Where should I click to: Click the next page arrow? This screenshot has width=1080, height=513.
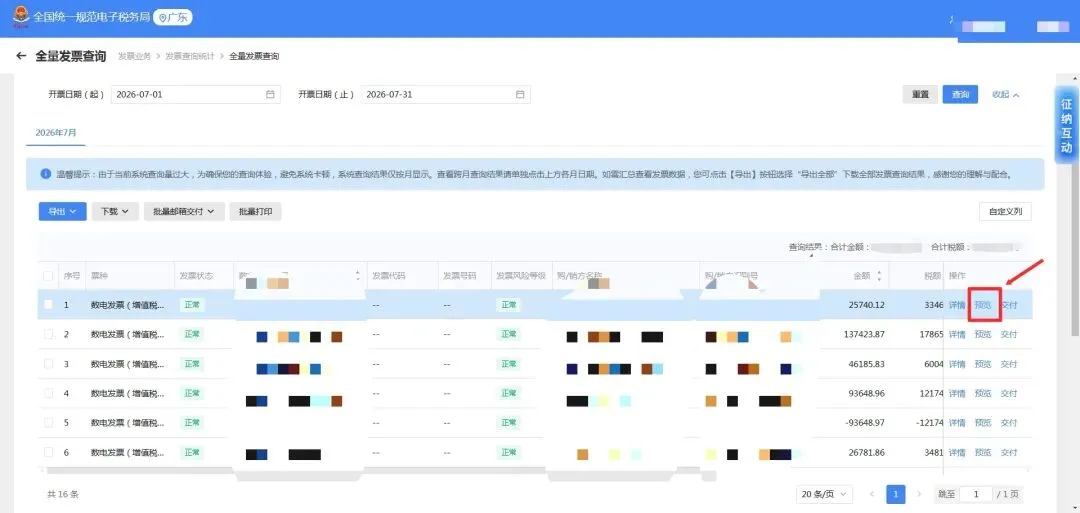918,494
